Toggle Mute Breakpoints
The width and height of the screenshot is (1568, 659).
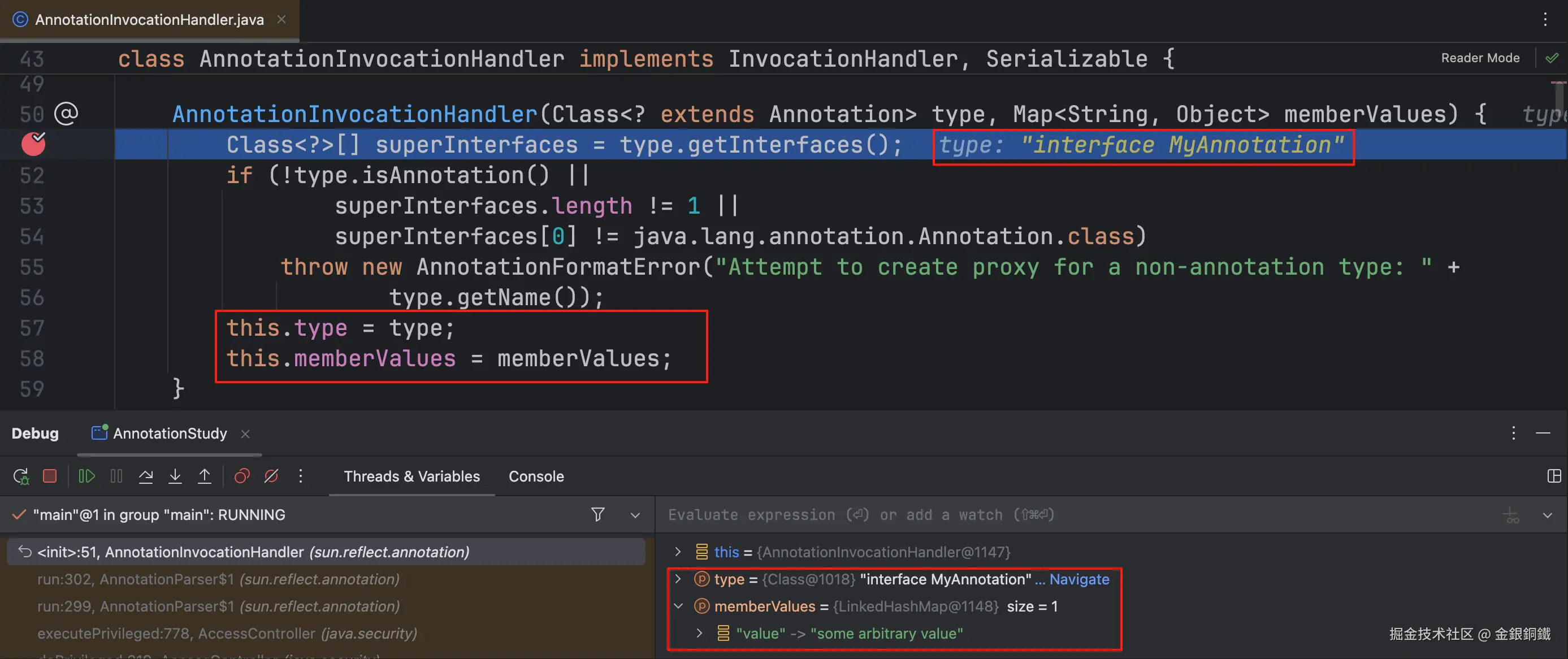point(271,476)
